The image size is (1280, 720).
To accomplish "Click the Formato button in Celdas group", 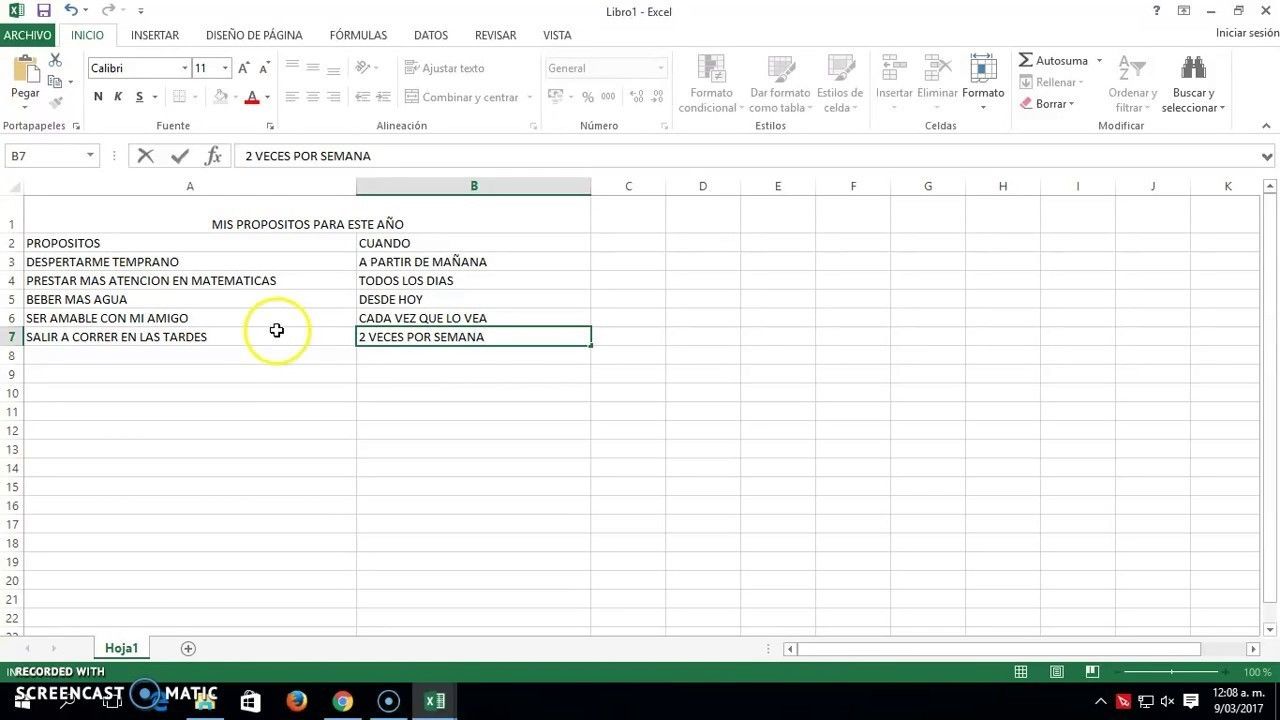I will (983, 83).
